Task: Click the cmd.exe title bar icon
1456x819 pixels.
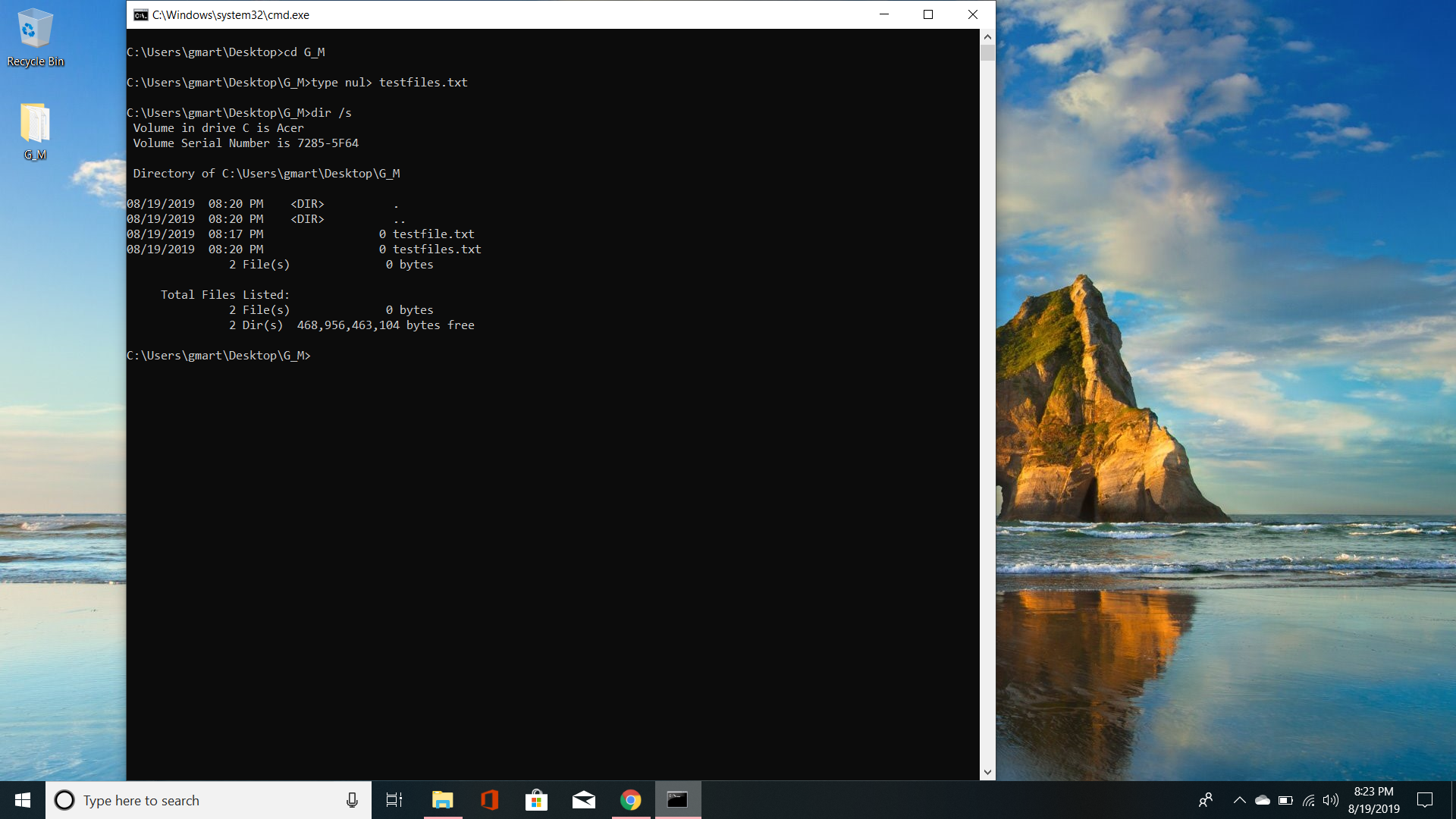Action: pyautogui.click(x=141, y=14)
